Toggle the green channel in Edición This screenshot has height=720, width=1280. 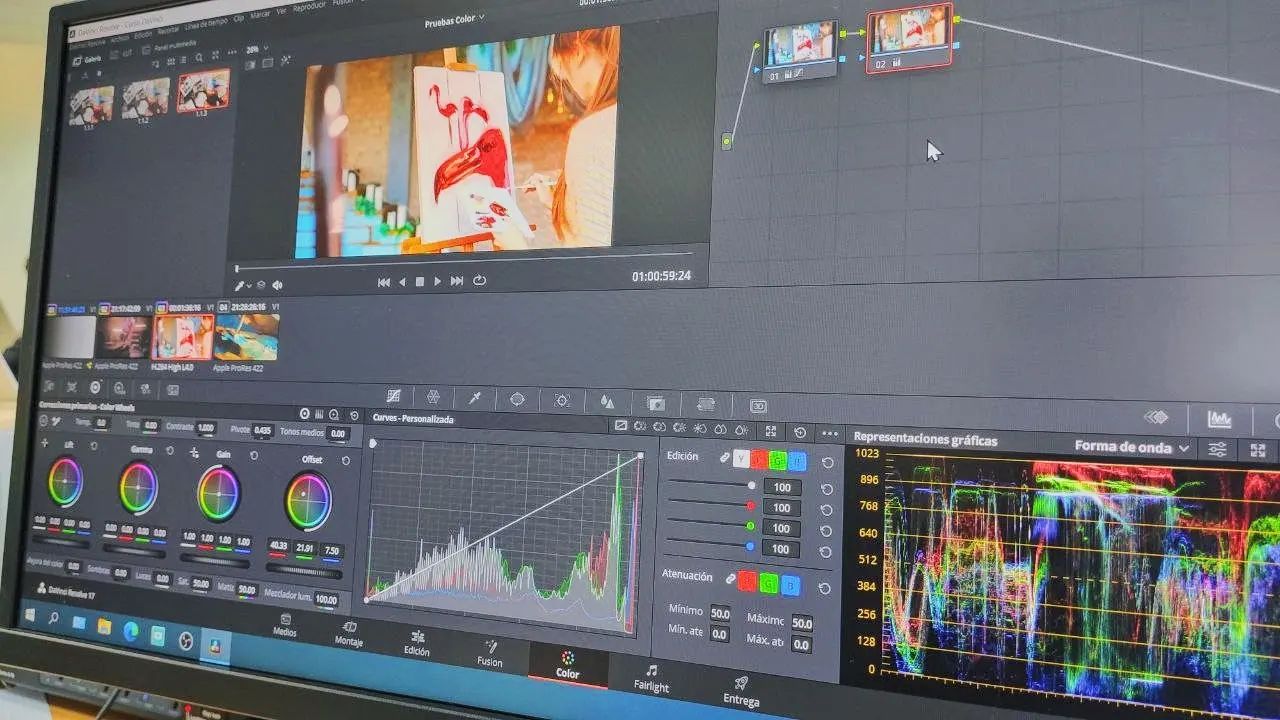778,460
